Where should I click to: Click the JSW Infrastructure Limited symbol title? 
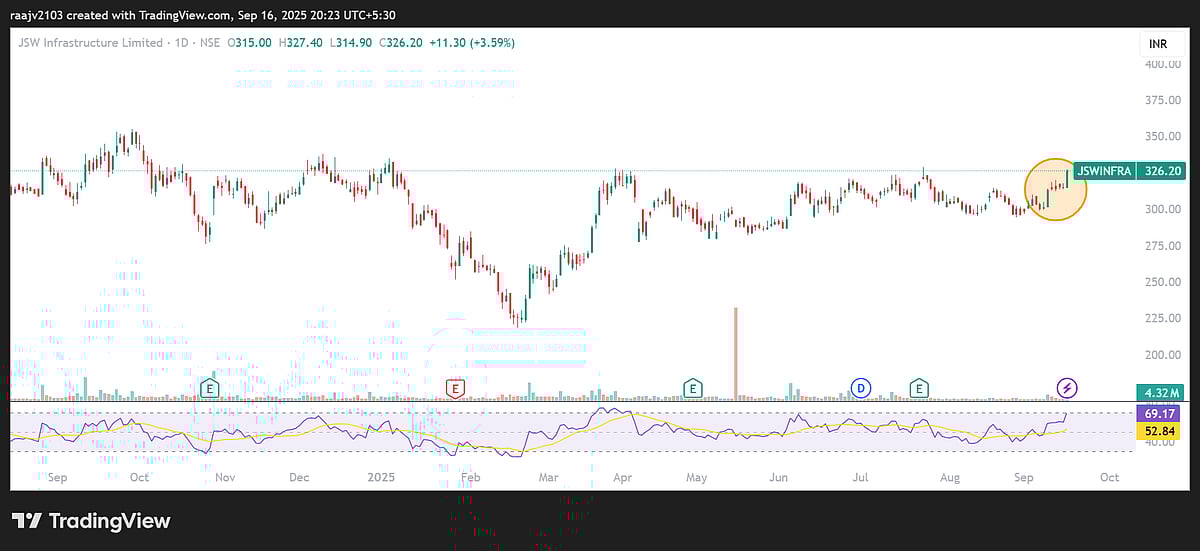coord(89,43)
